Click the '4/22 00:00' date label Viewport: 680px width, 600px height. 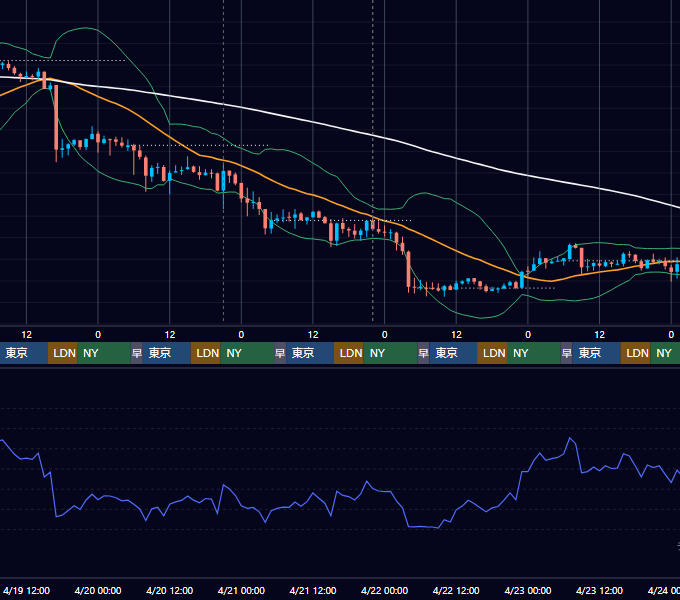384,590
